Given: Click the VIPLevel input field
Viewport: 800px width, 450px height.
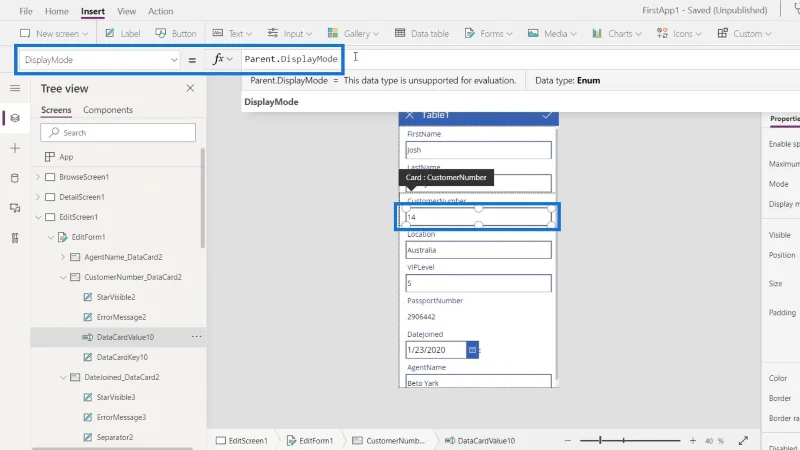Looking at the screenshot, I should click(479, 283).
